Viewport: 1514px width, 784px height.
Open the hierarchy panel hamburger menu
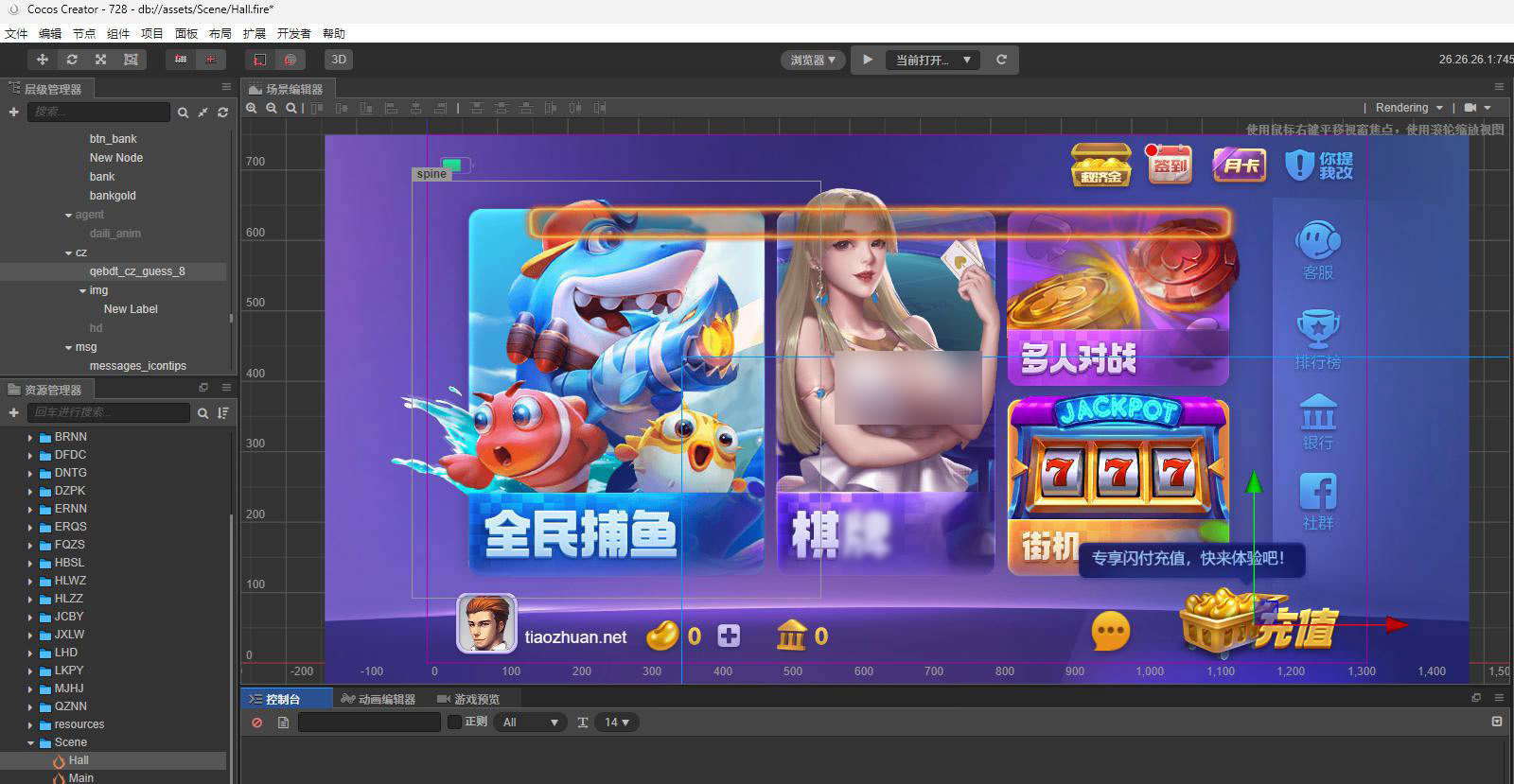point(226,87)
